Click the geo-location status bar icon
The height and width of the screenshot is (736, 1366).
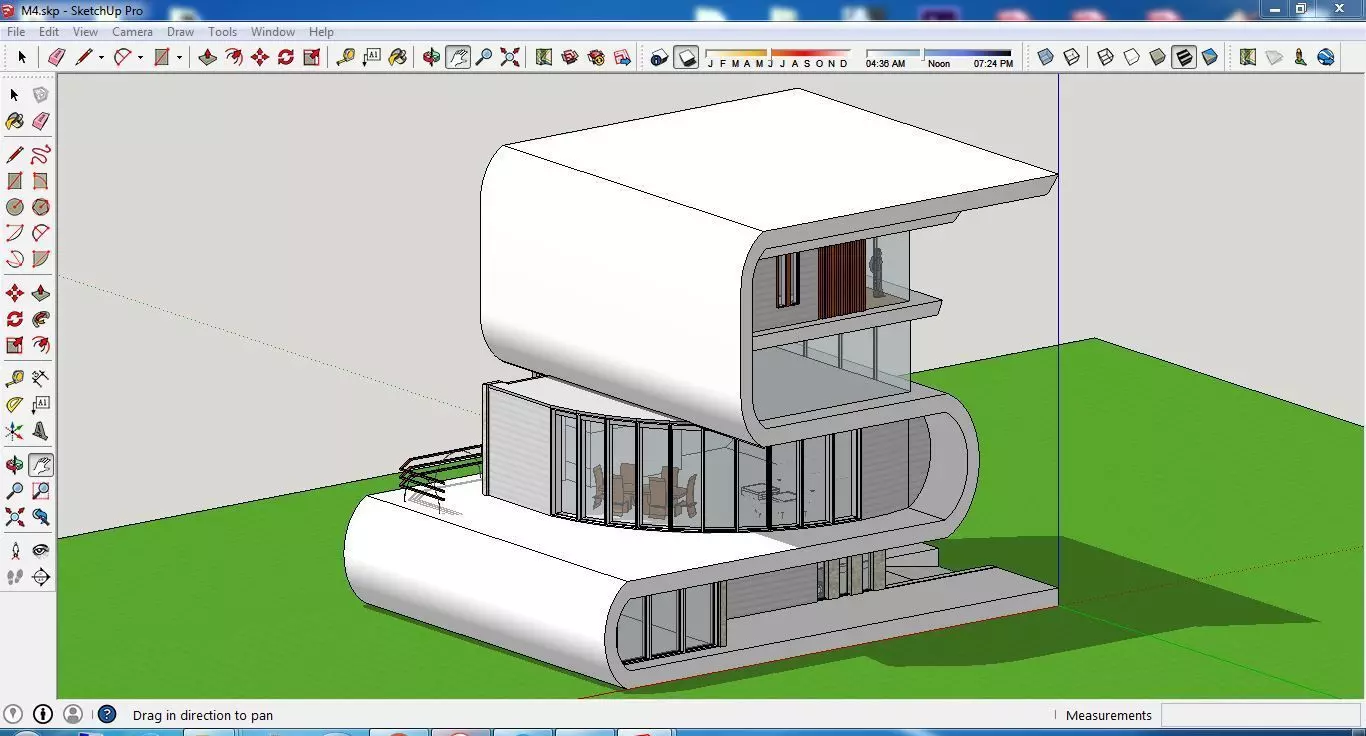(14, 714)
